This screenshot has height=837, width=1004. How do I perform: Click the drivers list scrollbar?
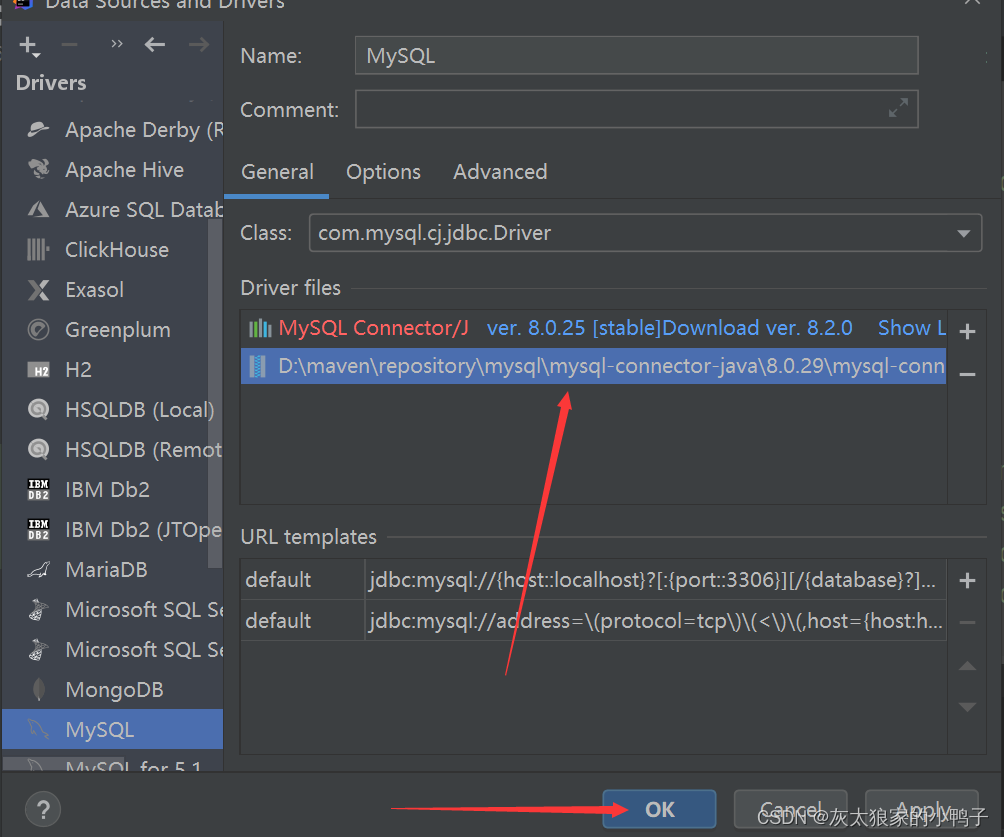click(215, 394)
